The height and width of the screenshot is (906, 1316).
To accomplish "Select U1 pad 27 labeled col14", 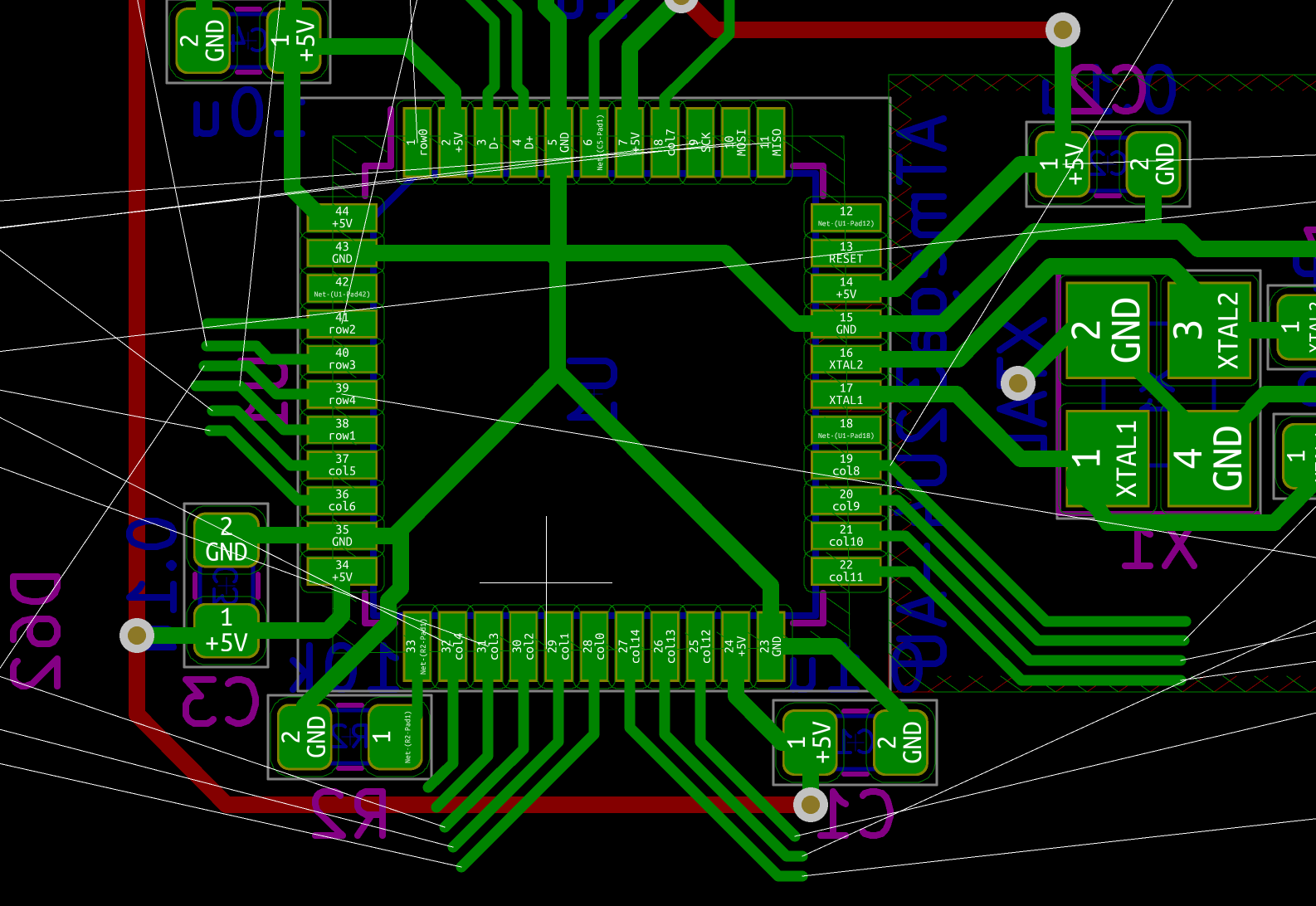I will pos(630,646).
